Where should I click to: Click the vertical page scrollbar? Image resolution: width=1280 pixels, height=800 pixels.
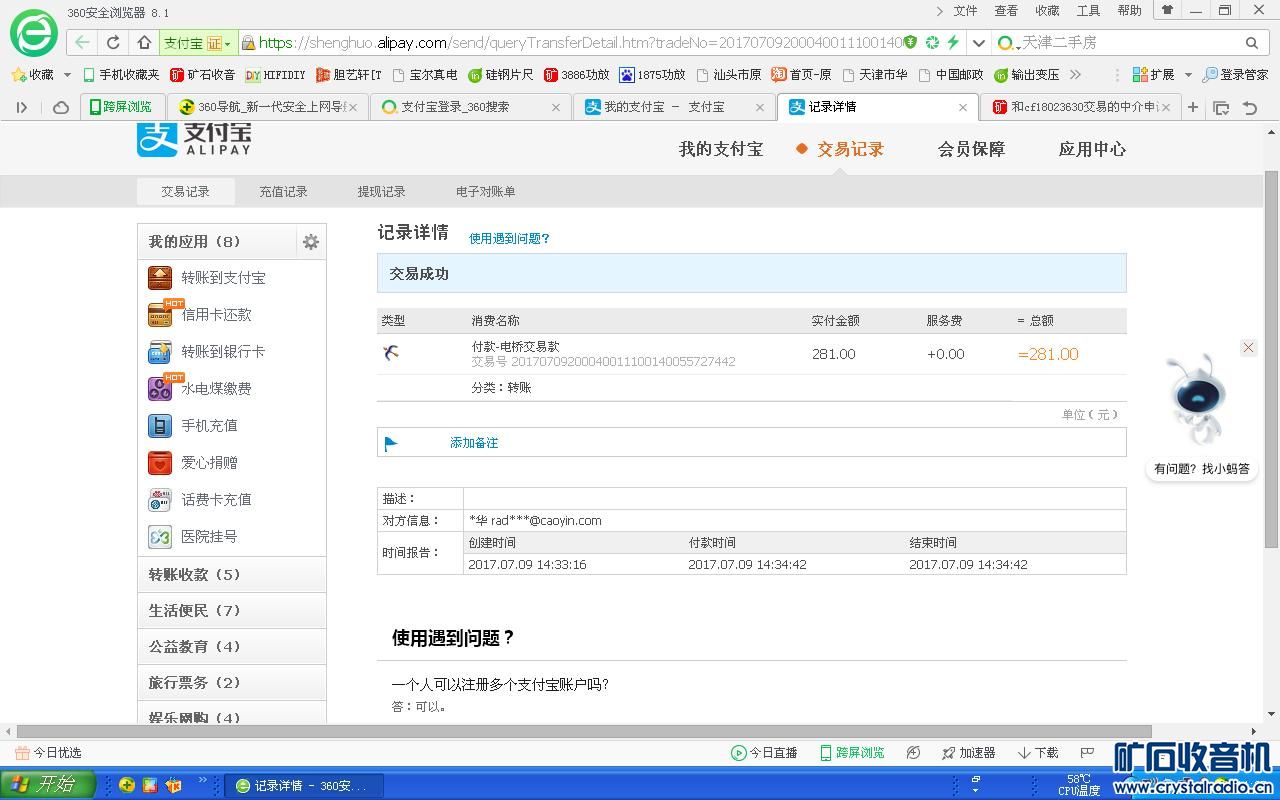coord(1271,359)
